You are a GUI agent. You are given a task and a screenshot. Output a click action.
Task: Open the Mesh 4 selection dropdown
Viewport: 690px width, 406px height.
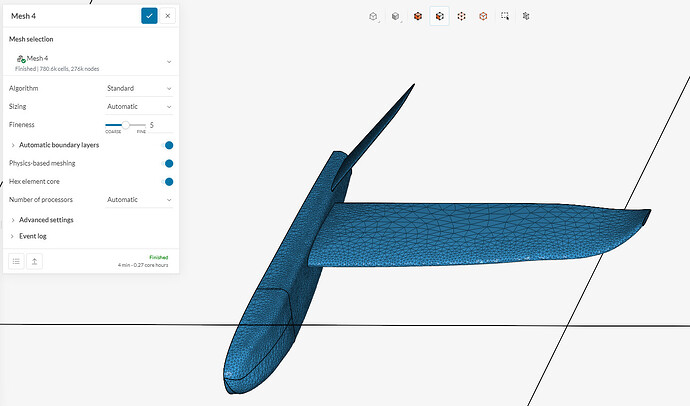(x=169, y=62)
